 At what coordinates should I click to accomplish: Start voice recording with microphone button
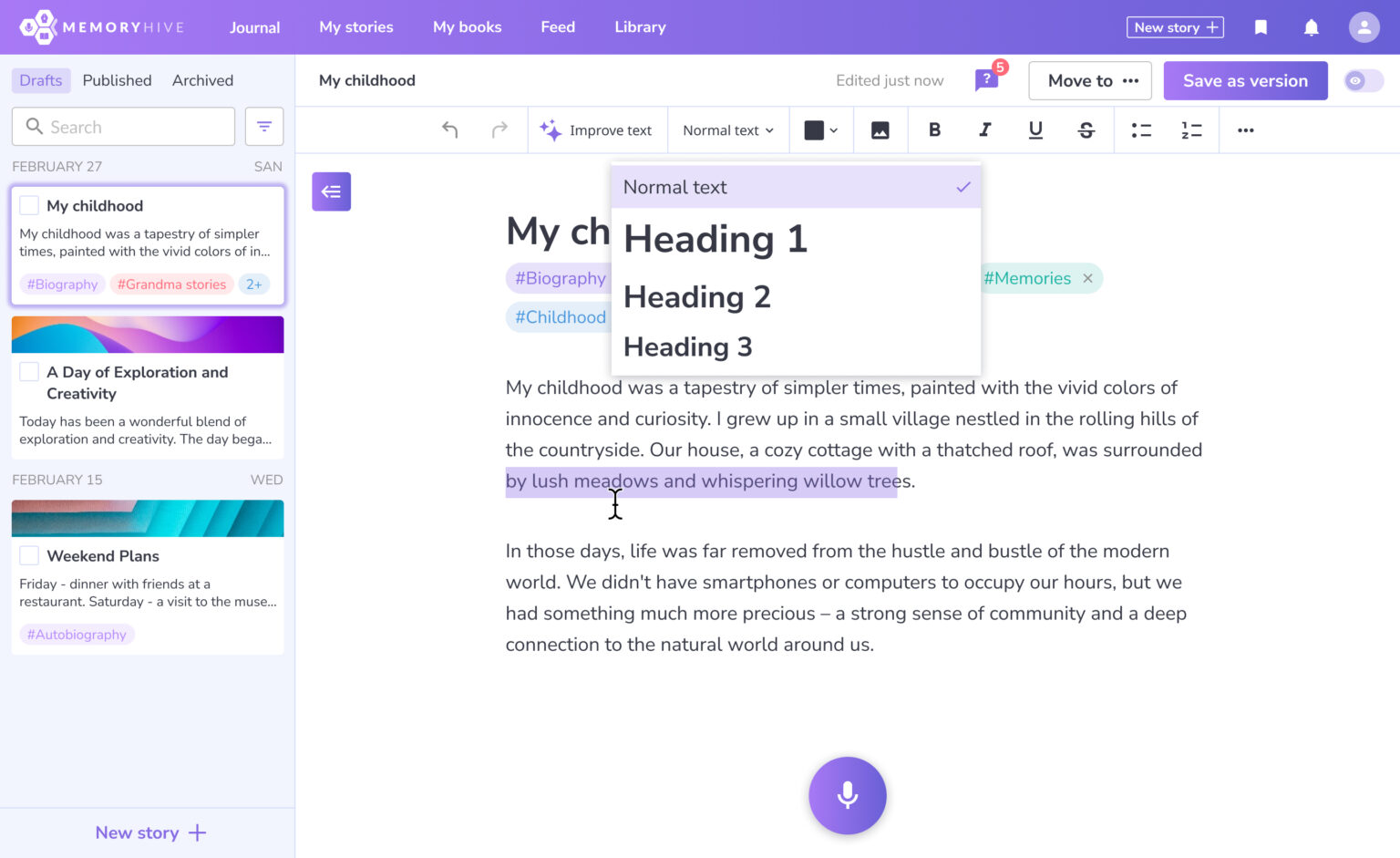click(x=847, y=795)
